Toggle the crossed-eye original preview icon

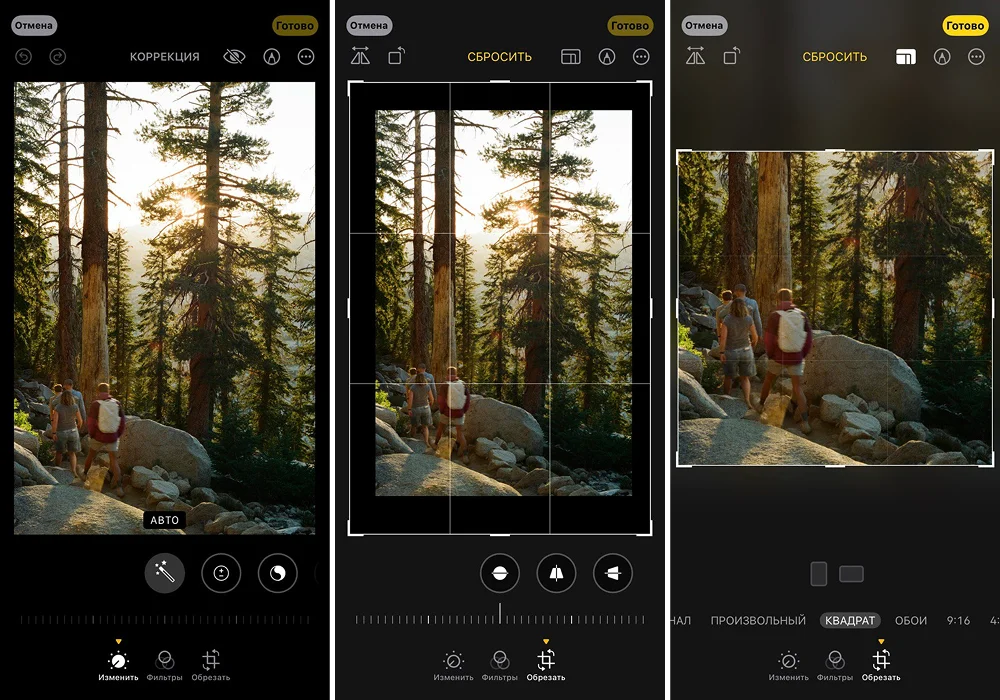[234, 57]
